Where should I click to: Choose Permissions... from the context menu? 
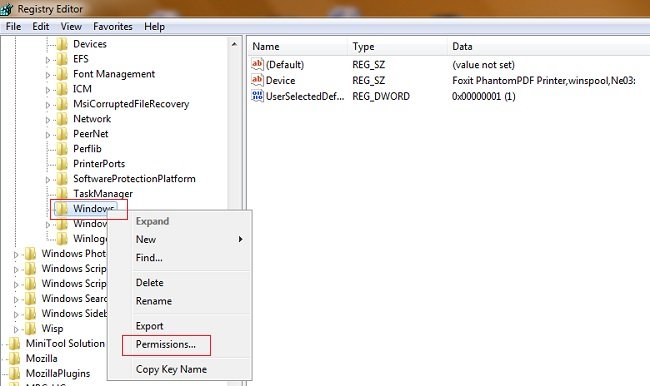[x=166, y=345]
